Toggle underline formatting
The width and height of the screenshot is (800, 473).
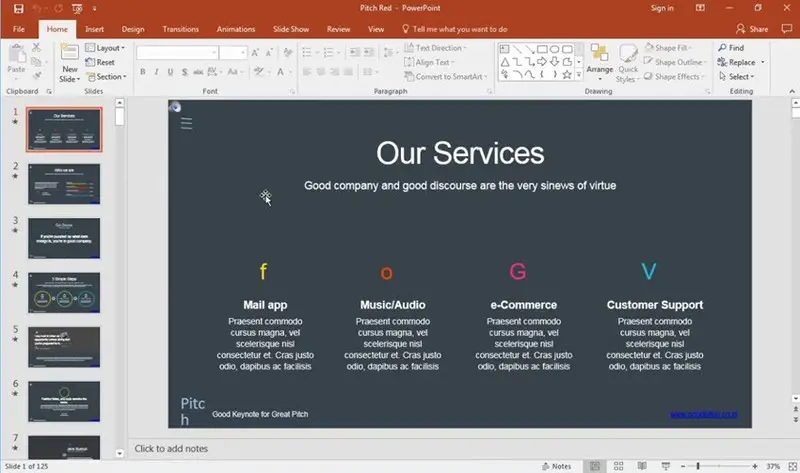tap(170, 72)
